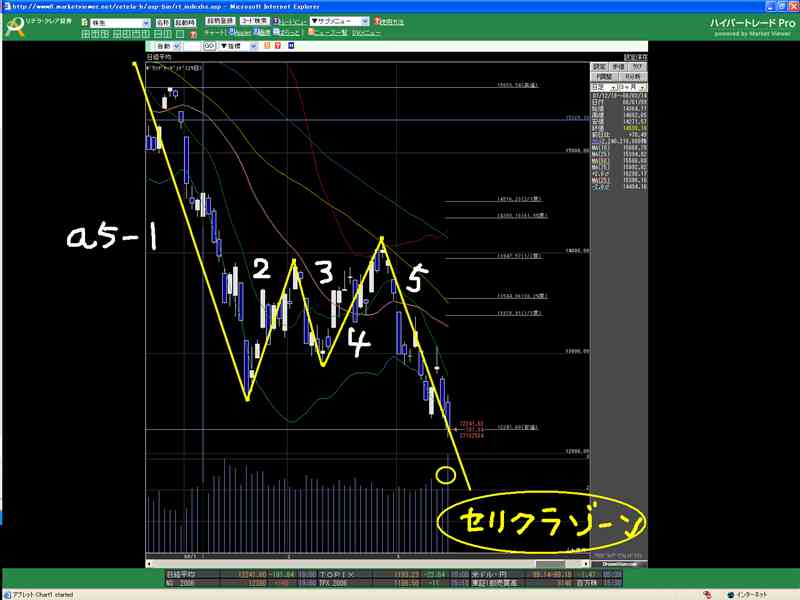Open the 3ヶ月 range dropdown
This screenshot has width=800, height=600.
(633, 87)
